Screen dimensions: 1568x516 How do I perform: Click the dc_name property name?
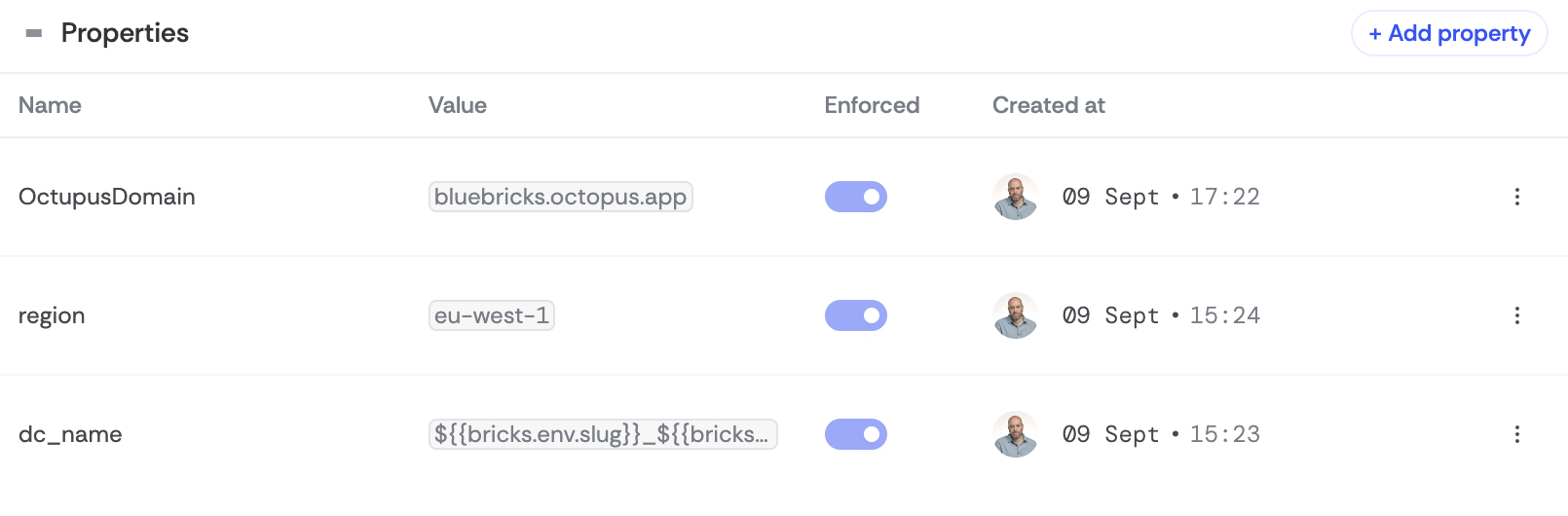tap(70, 434)
